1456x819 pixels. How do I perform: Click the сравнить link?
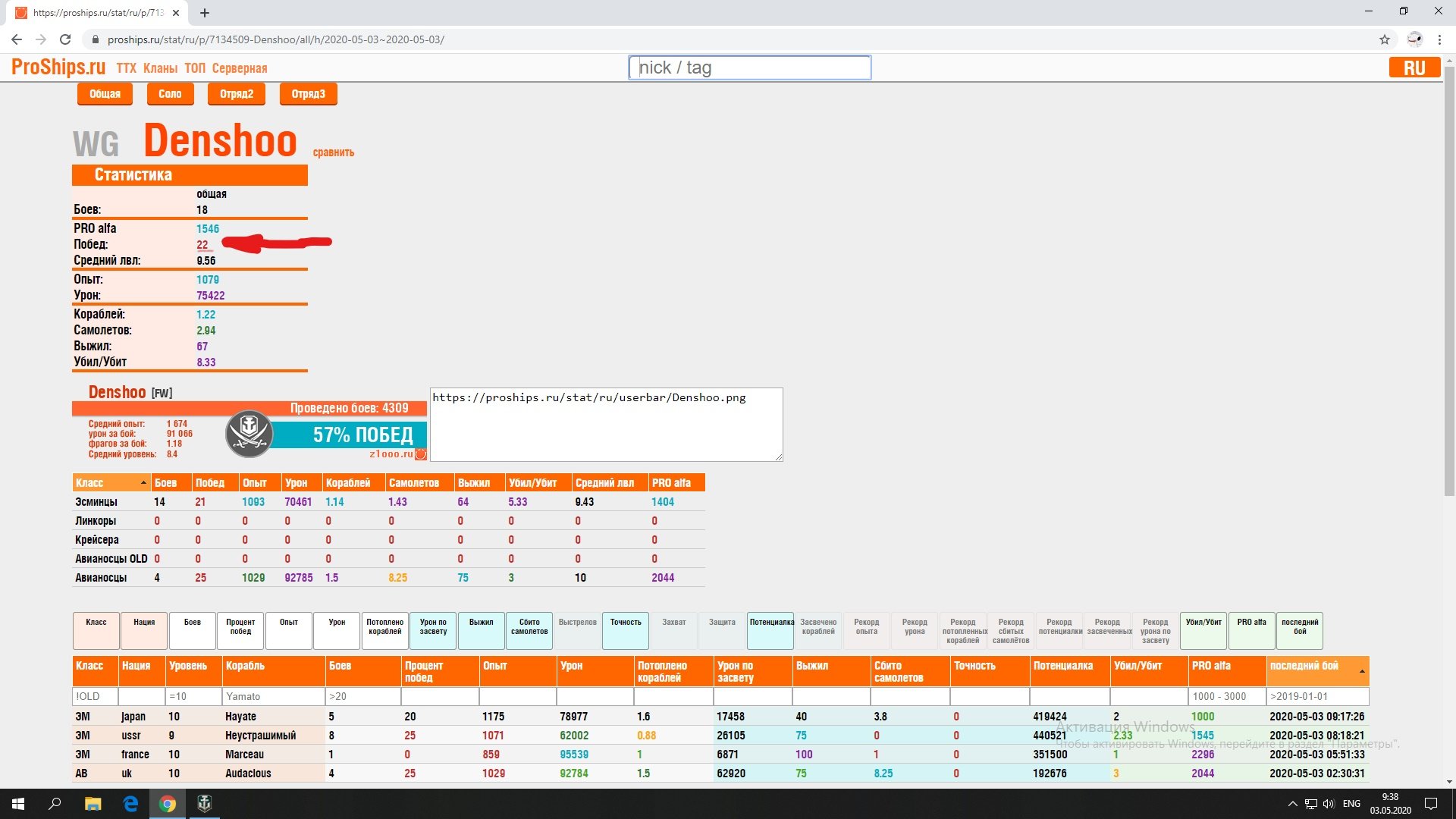click(x=333, y=152)
